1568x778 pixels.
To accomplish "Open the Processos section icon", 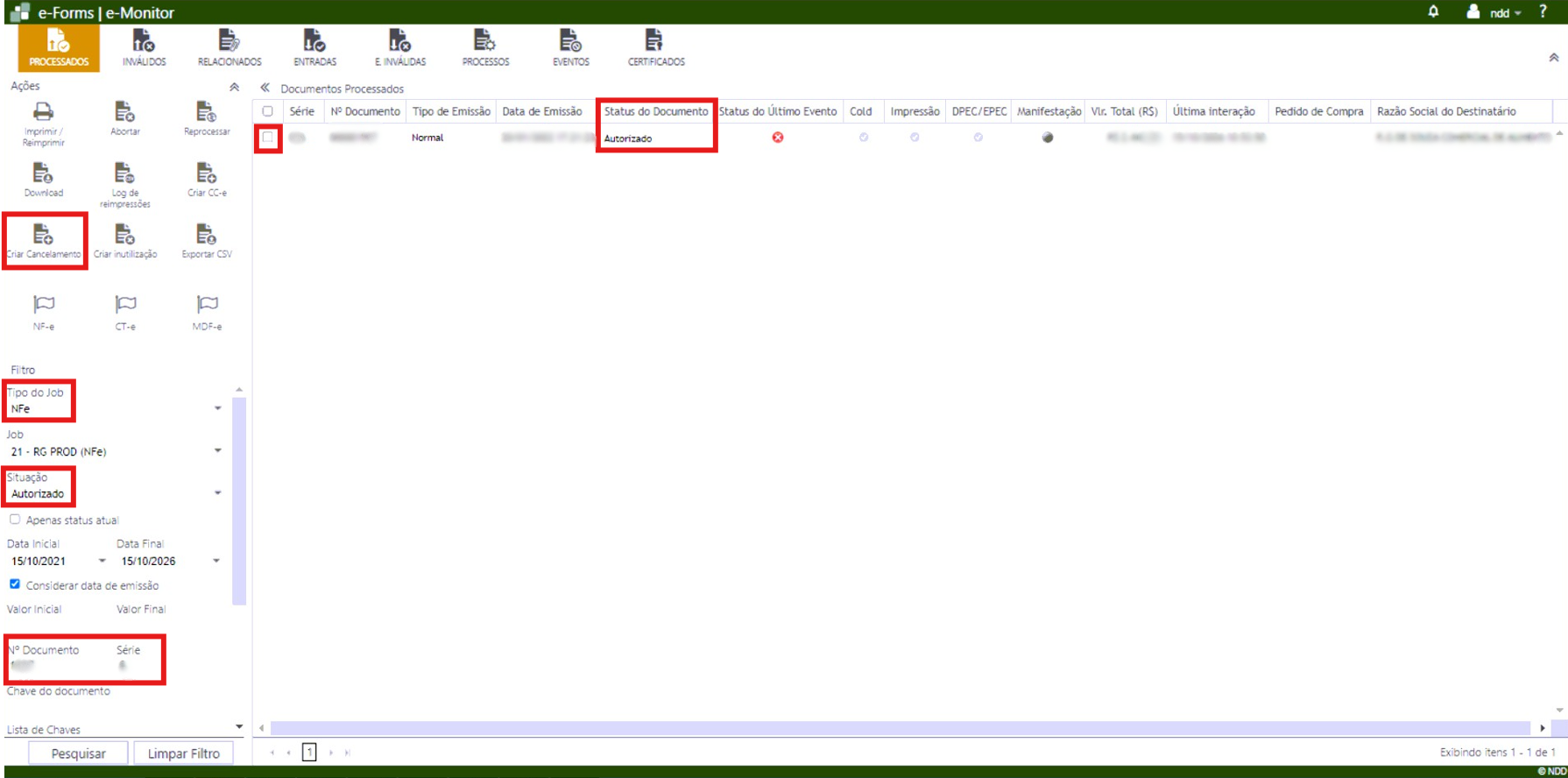I will click(x=484, y=40).
